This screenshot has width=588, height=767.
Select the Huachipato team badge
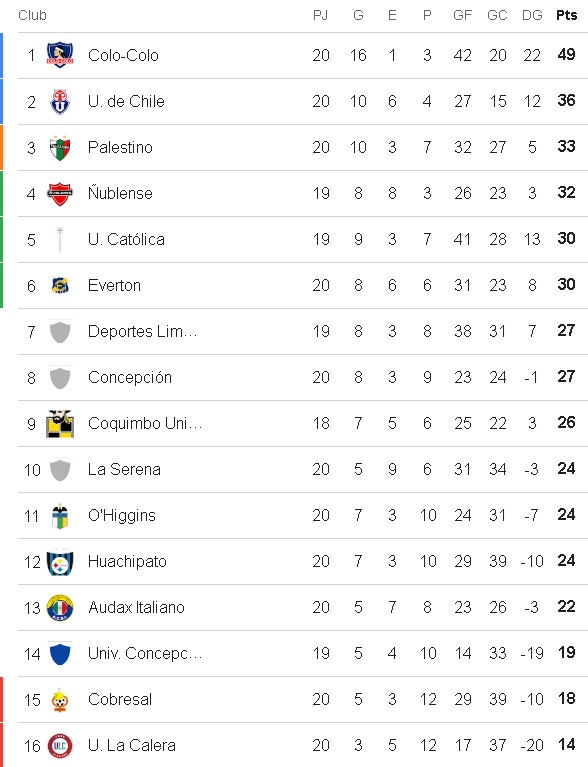(60, 562)
